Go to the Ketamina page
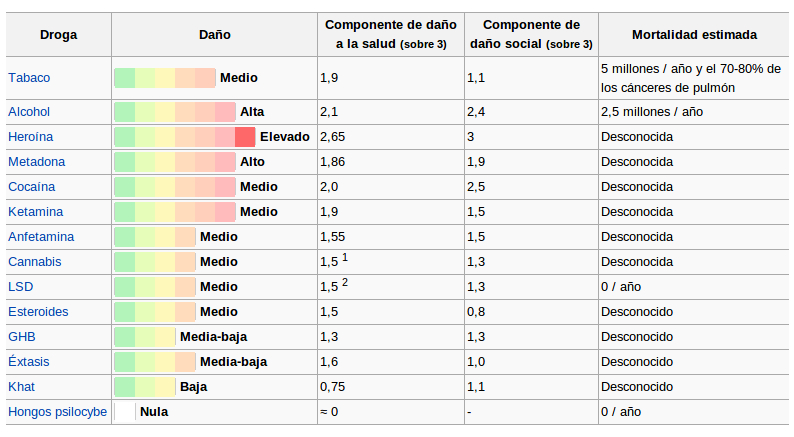Screen dimensions: 794x437 point(35,212)
